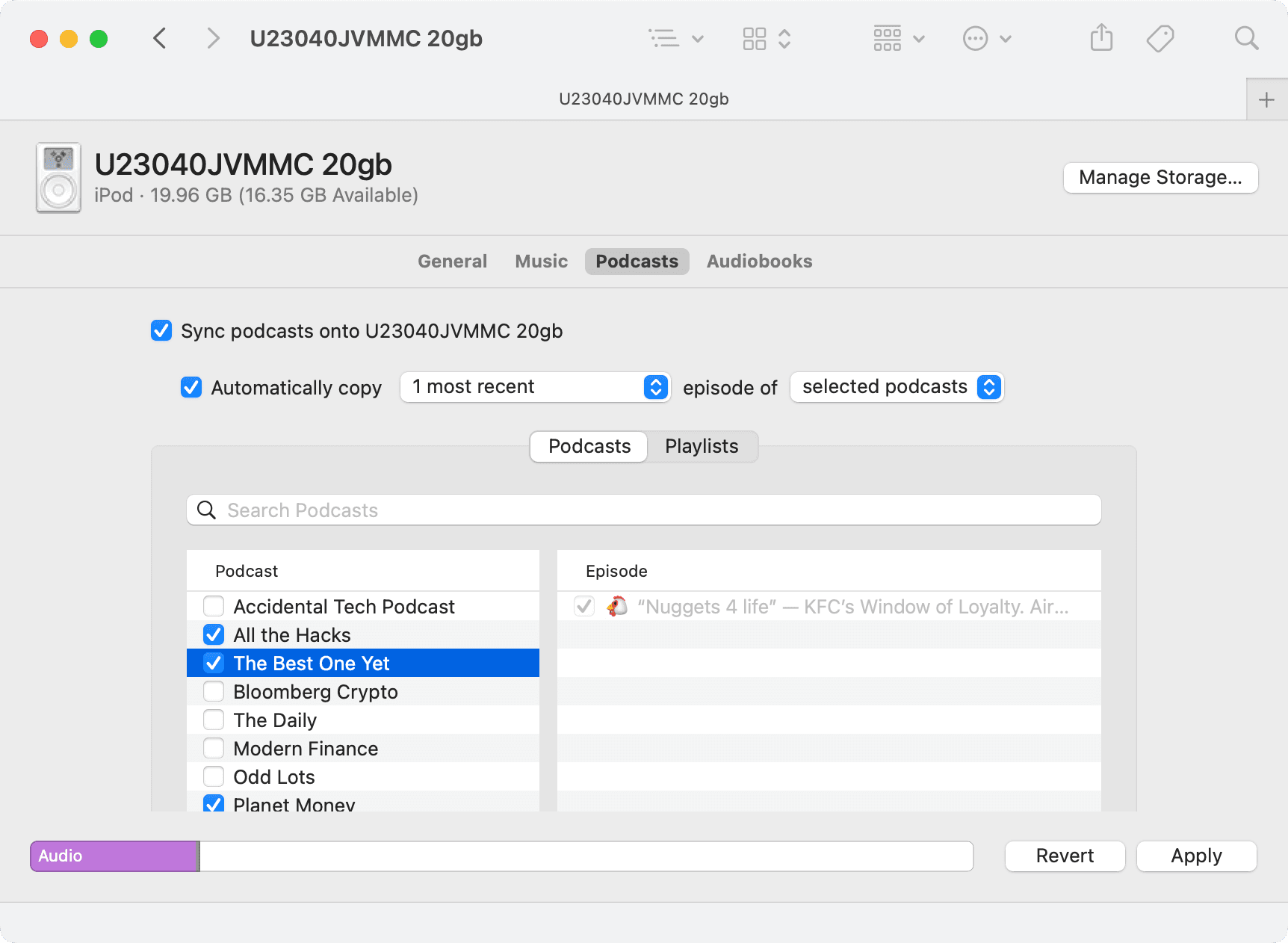Viewport: 1288px width, 943px height.
Task: Click the purple Audio storage bar segment
Action: click(x=114, y=856)
